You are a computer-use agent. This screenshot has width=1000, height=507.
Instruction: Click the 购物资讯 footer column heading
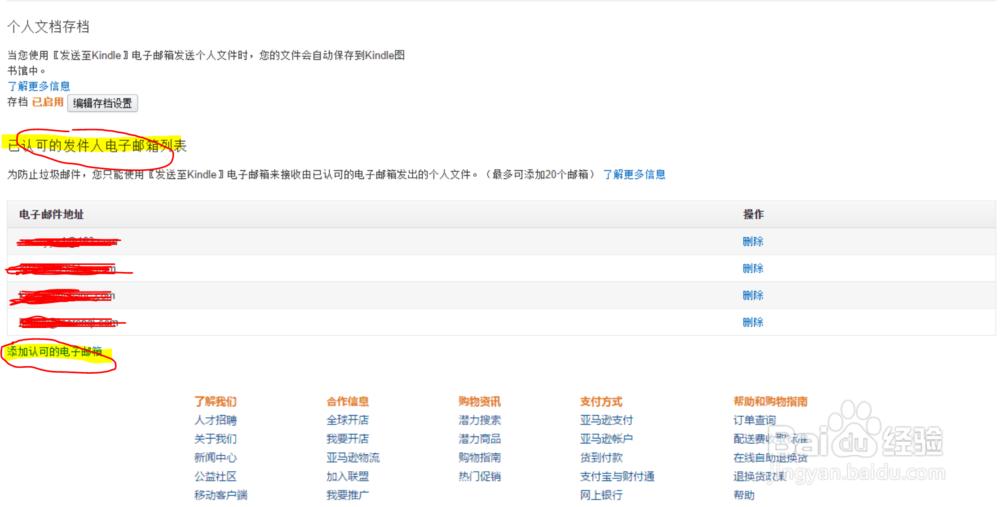480,402
